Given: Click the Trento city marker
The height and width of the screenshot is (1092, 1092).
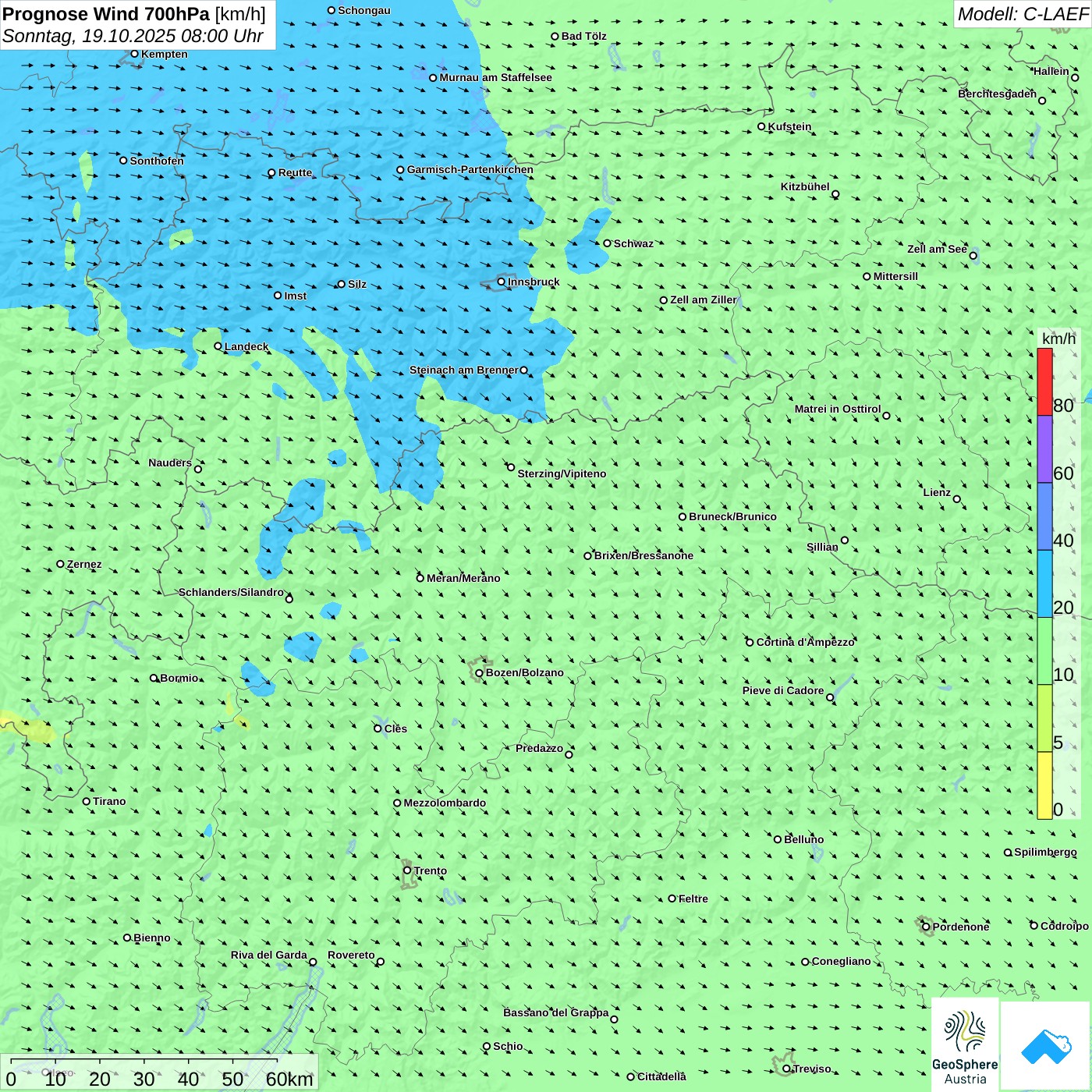Looking at the screenshot, I should pos(407,870).
